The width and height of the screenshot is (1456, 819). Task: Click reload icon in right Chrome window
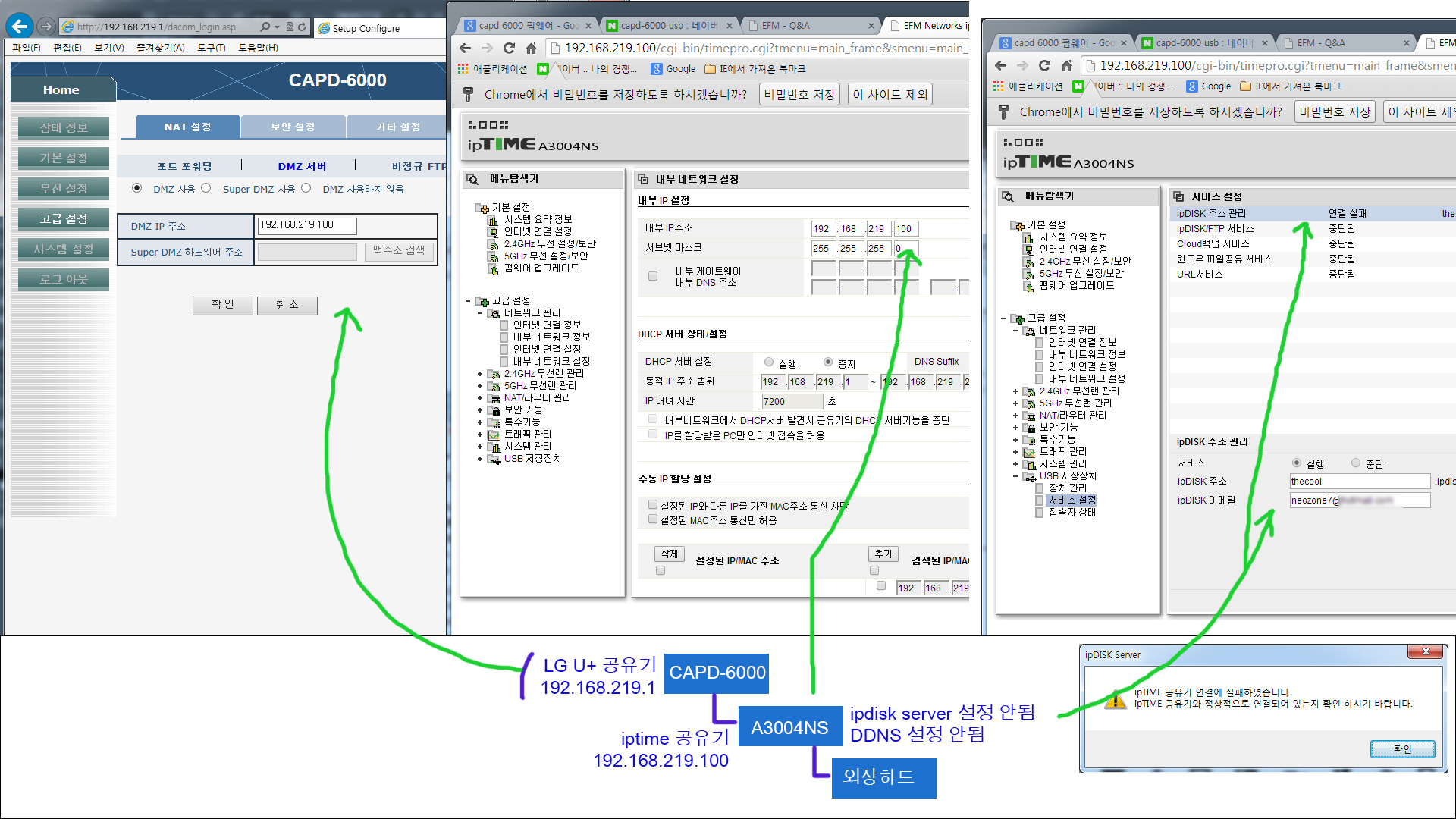[1044, 65]
